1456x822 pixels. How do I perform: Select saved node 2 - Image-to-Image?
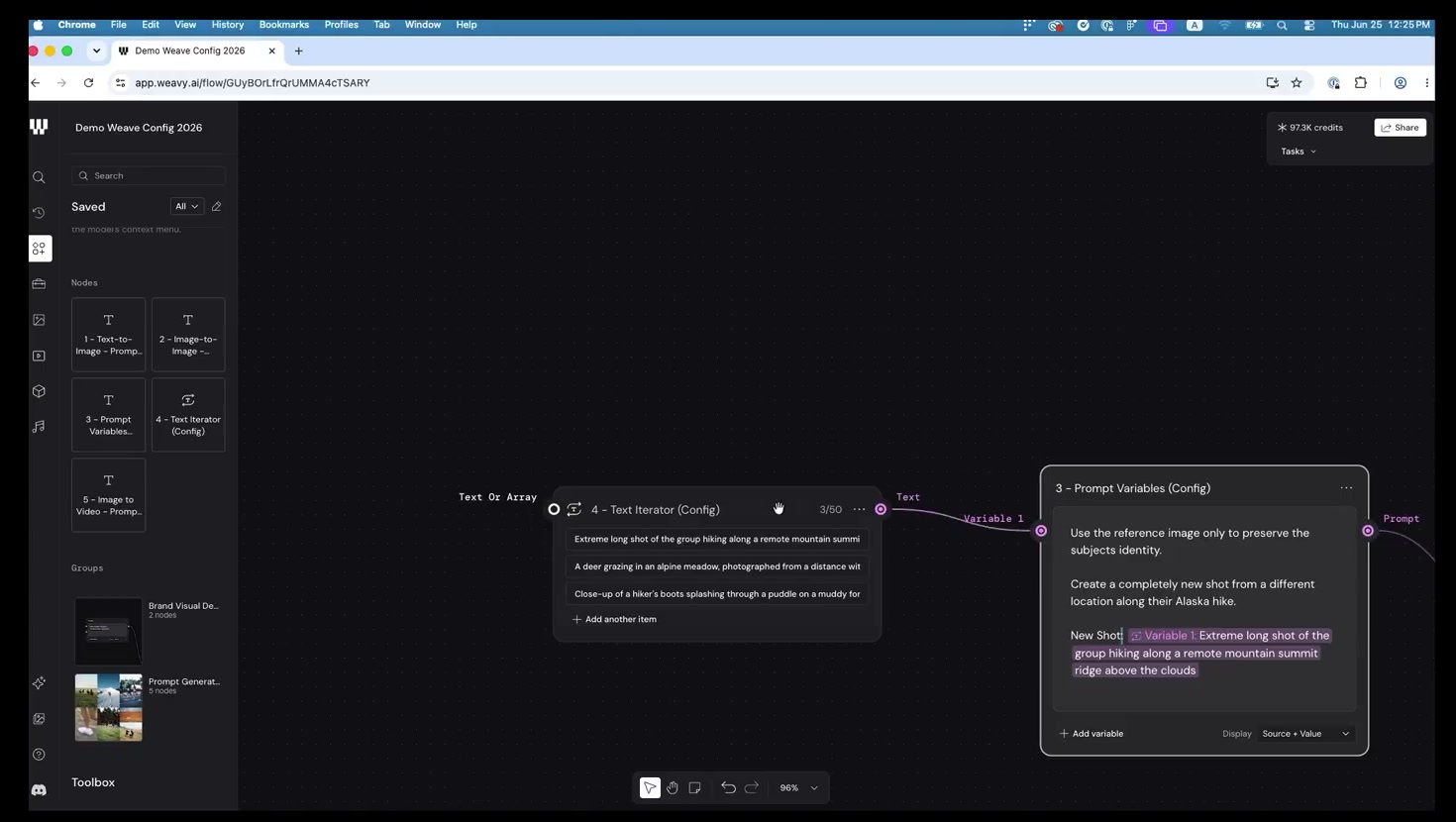point(188,335)
